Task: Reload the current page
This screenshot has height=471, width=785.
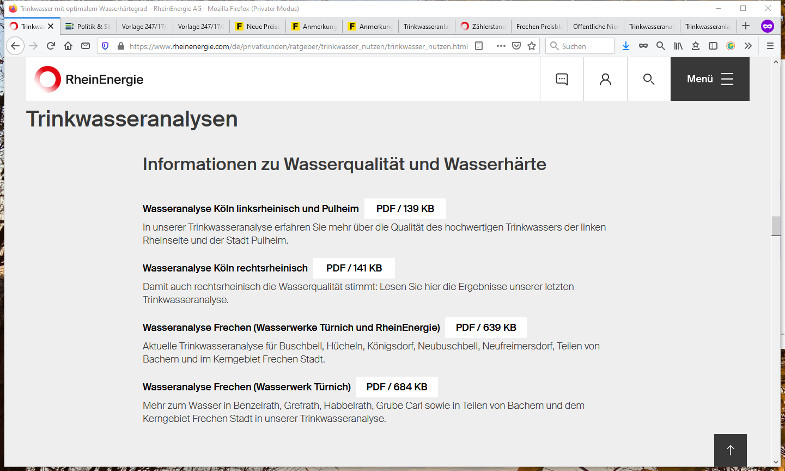Action: tap(51, 46)
